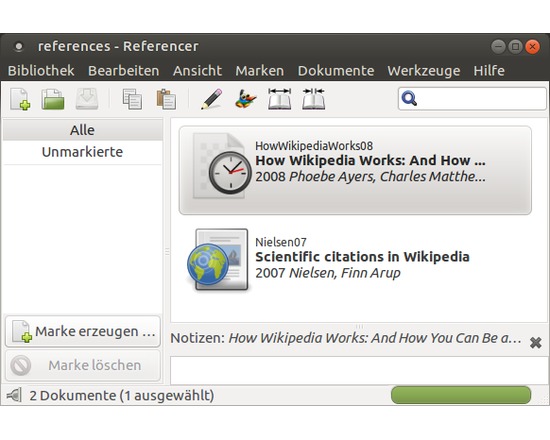Click the window menu dot in the title bar
This screenshot has width=550, height=440.
point(19,46)
